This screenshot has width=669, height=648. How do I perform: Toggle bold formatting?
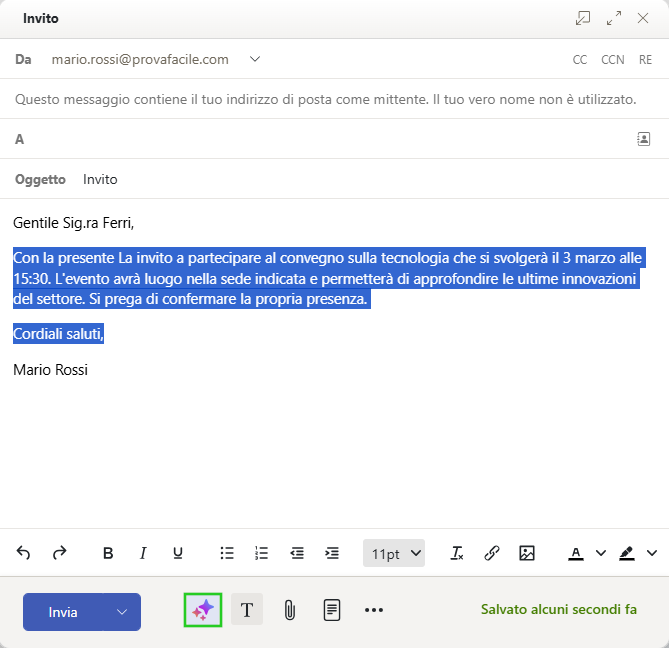[x=108, y=553]
